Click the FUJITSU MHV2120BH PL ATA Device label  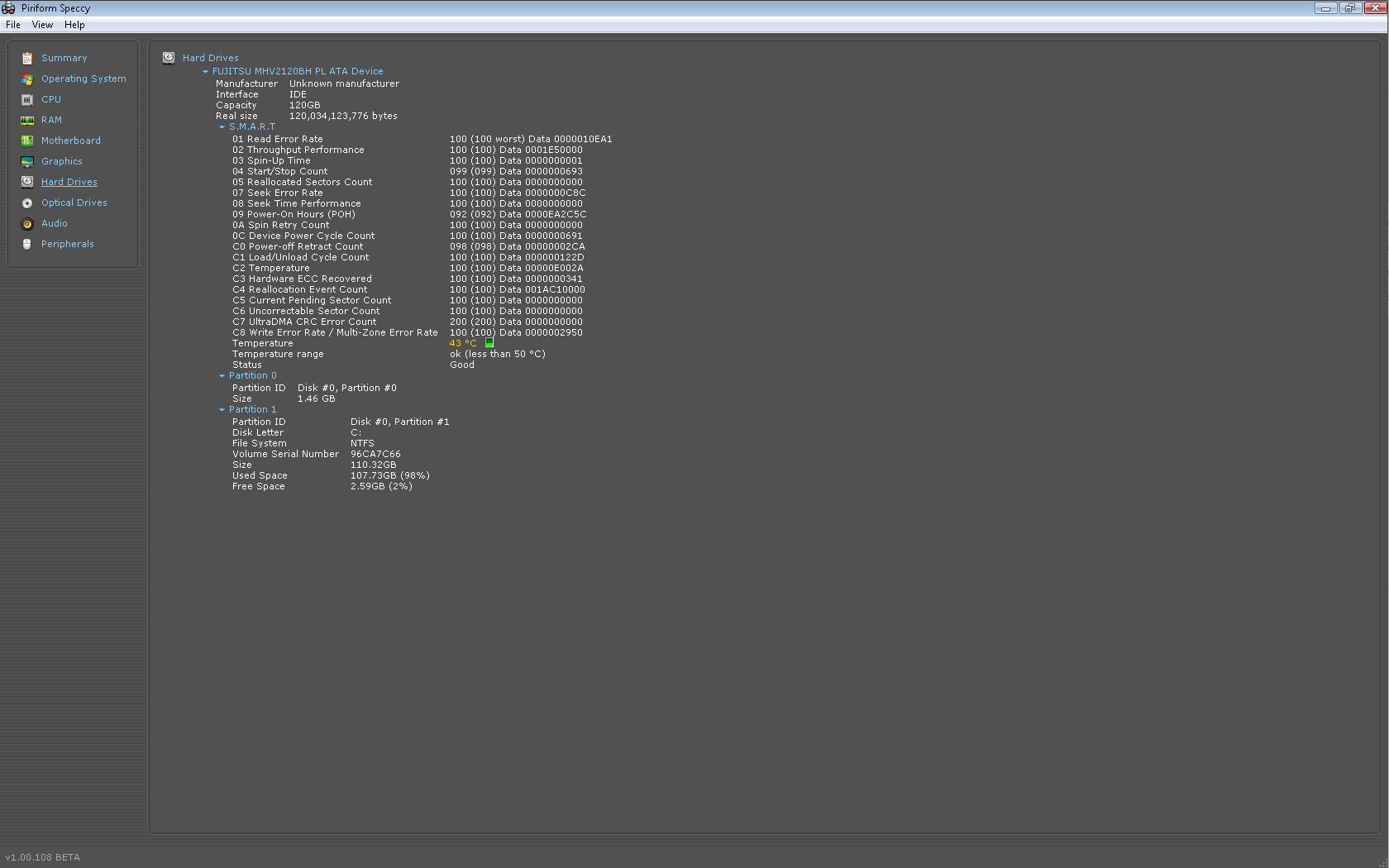298,71
